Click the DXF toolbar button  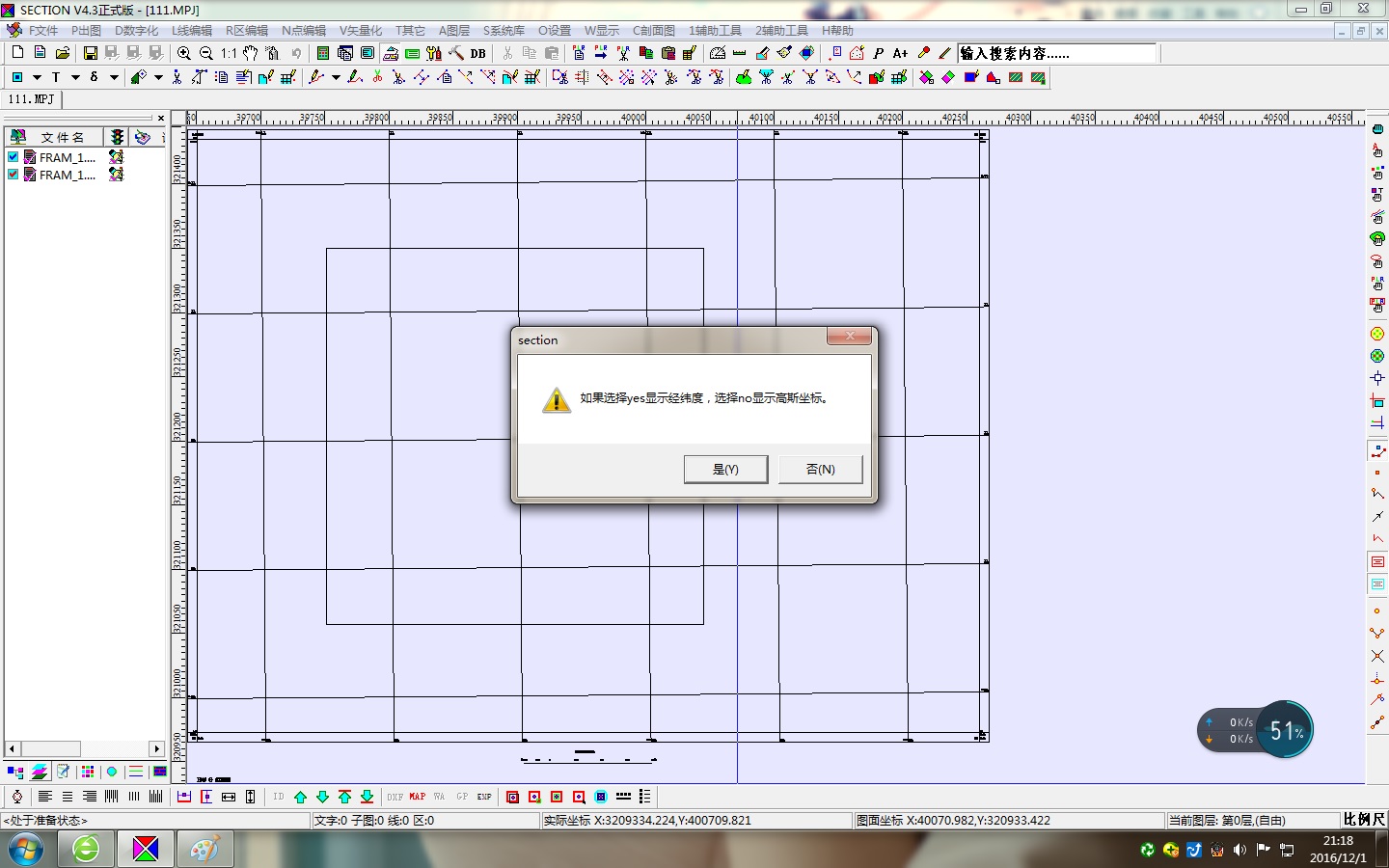point(395,797)
